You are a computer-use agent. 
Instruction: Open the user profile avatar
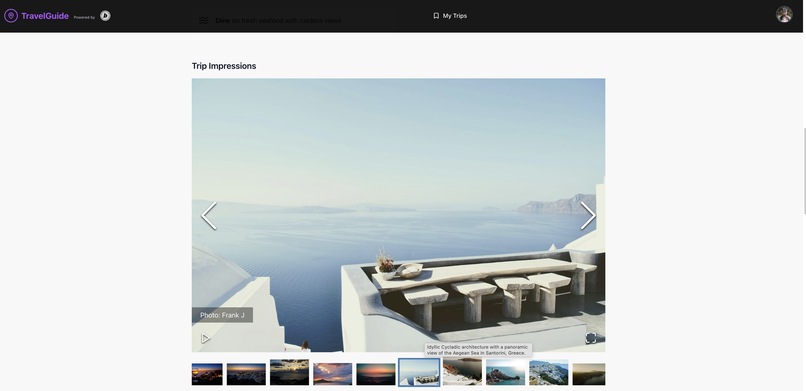(x=784, y=14)
